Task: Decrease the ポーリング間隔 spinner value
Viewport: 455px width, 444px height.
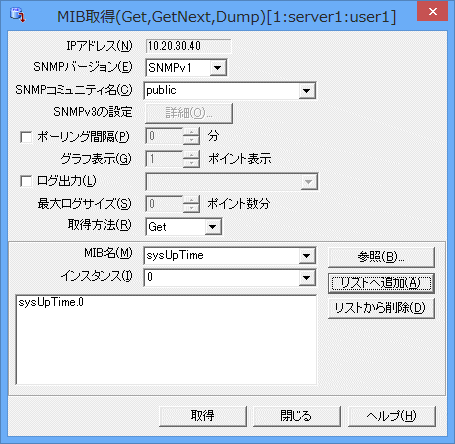Action: click(x=191, y=140)
